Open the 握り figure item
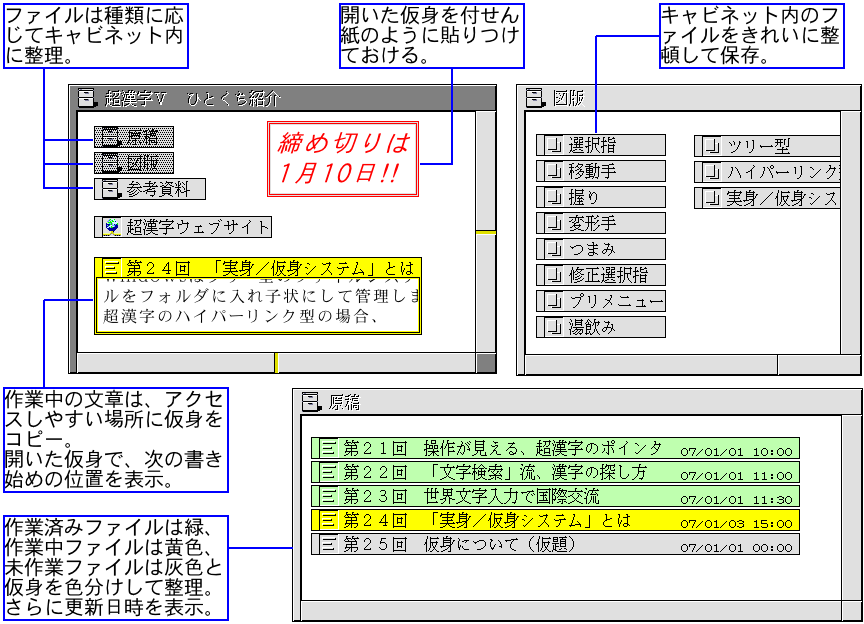 [x=600, y=198]
